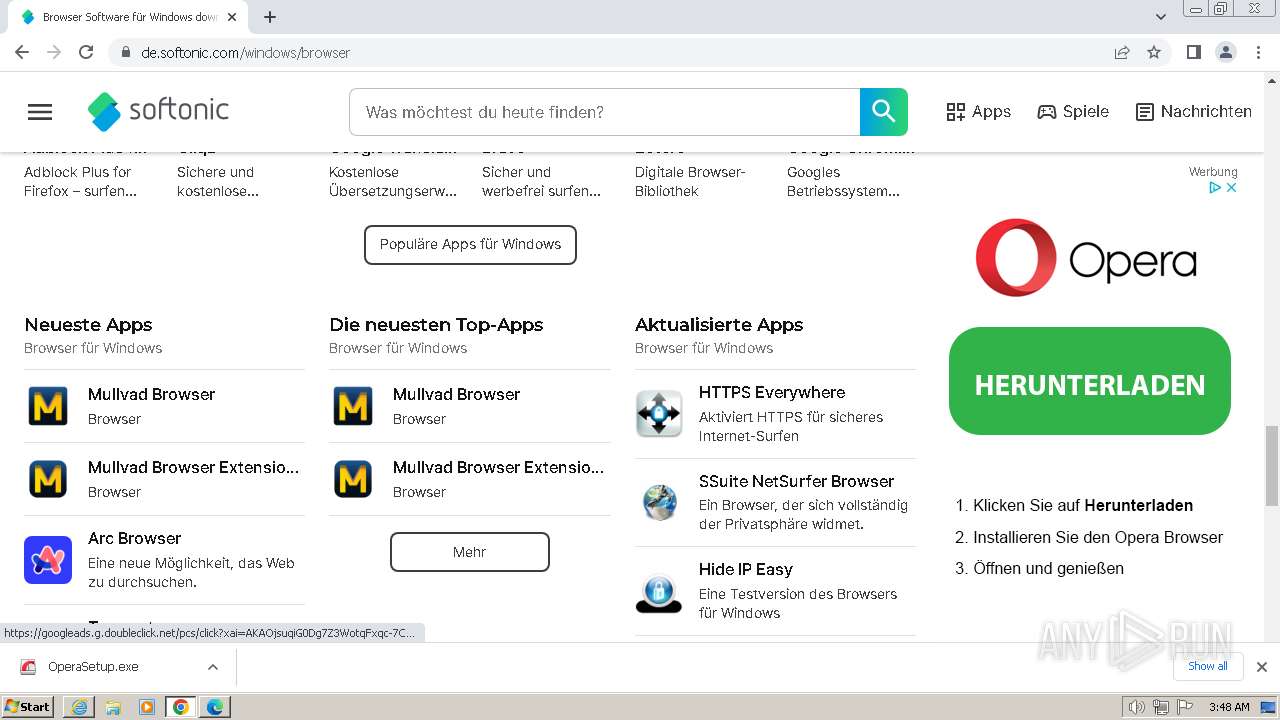Click the address bar URL
The width and height of the screenshot is (1280, 720).
[245, 53]
